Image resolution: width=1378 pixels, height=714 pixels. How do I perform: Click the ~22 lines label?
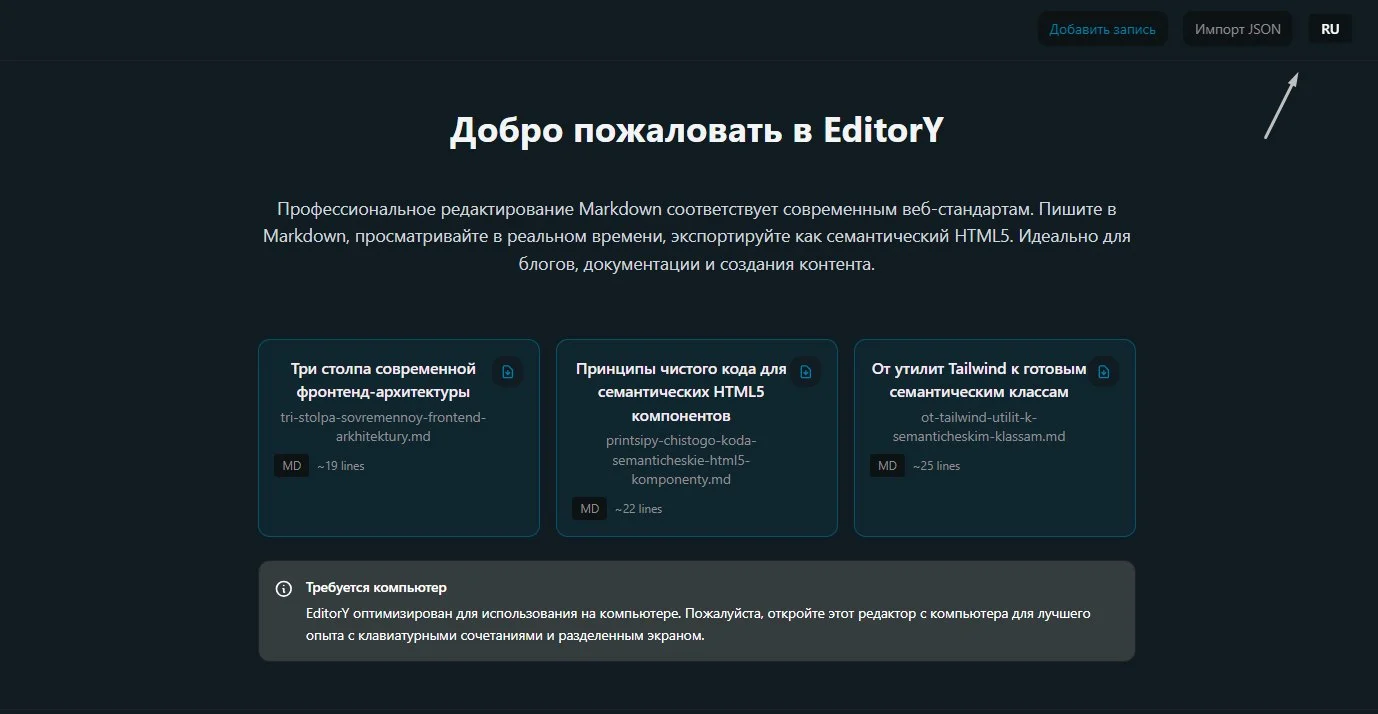click(638, 509)
